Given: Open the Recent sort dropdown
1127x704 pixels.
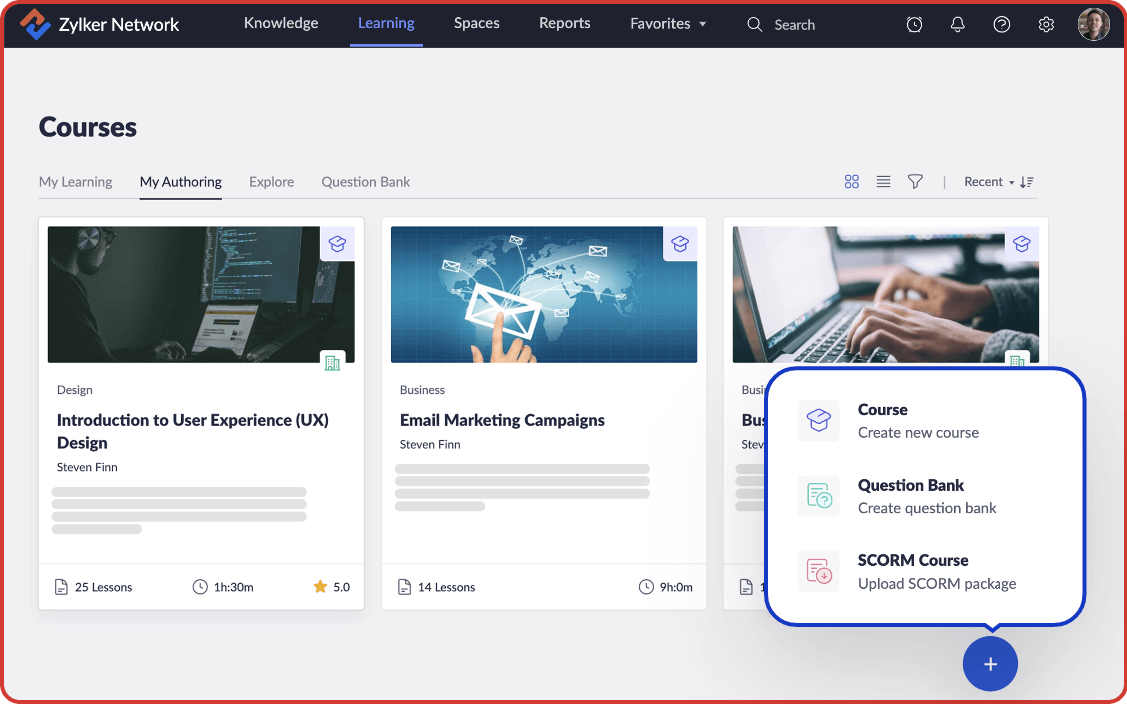Looking at the screenshot, I should click(988, 182).
